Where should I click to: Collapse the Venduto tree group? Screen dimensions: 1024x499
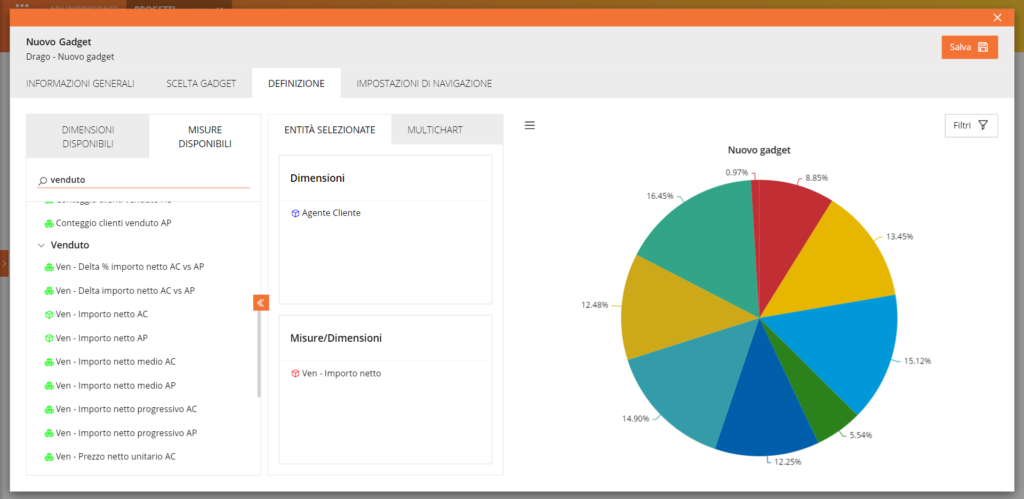pyautogui.click(x=41, y=245)
